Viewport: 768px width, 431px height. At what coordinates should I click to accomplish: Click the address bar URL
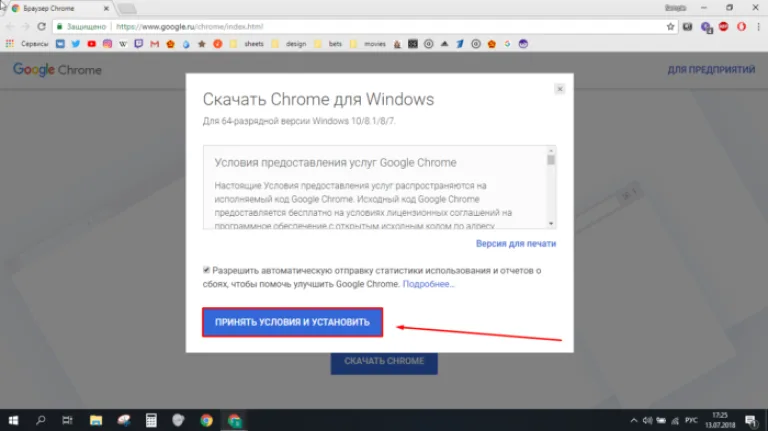tap(190, 26)
